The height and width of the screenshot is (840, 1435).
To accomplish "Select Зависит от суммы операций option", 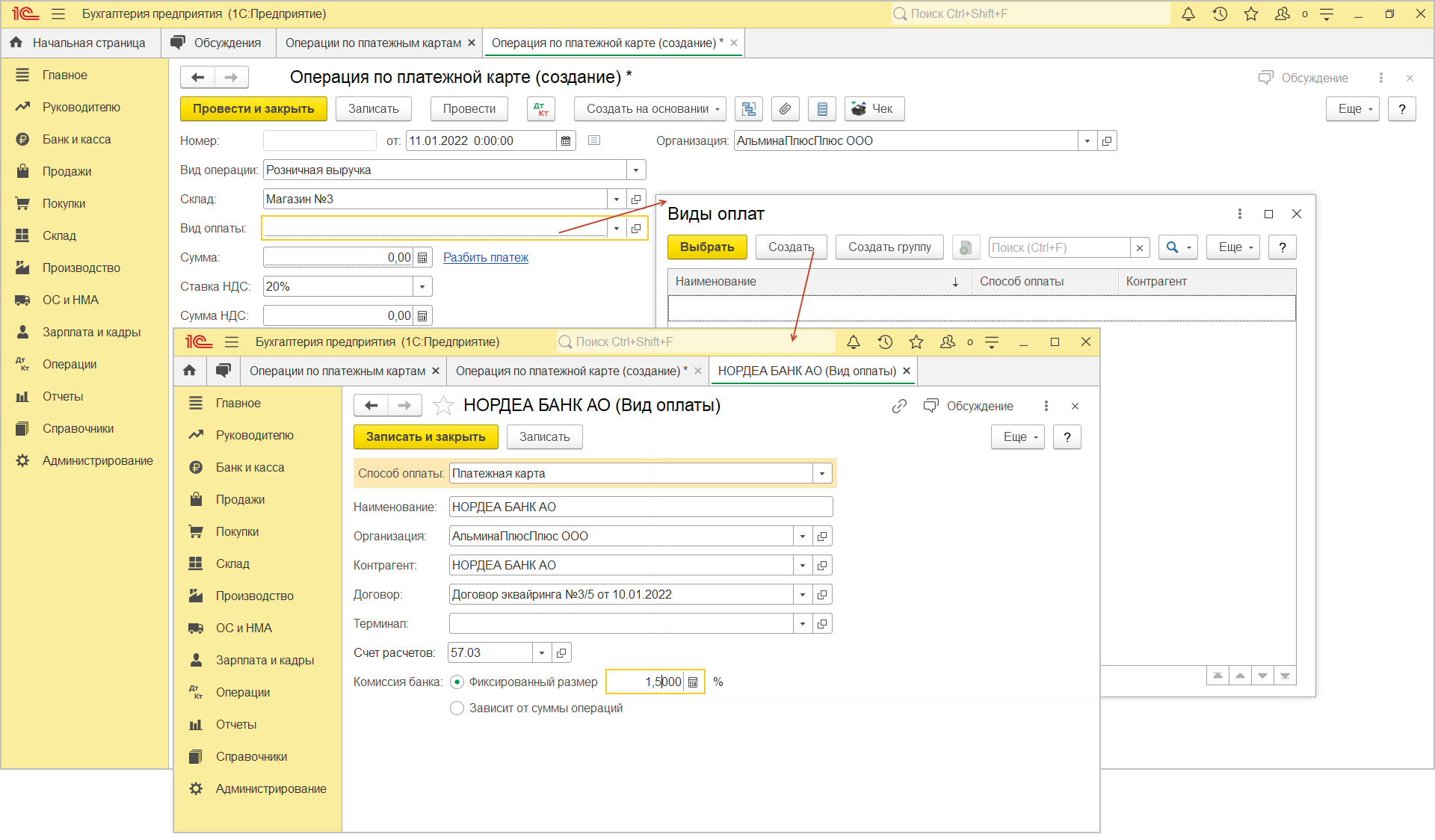I will tap(457, 708).
